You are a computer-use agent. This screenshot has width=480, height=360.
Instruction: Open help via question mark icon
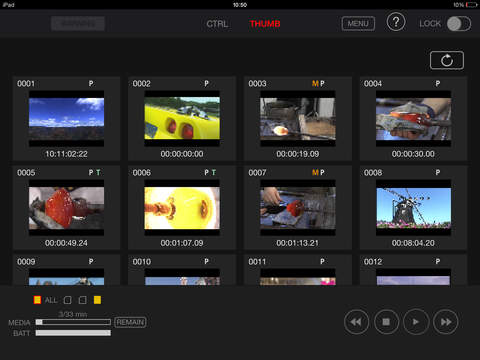(396, 22)
